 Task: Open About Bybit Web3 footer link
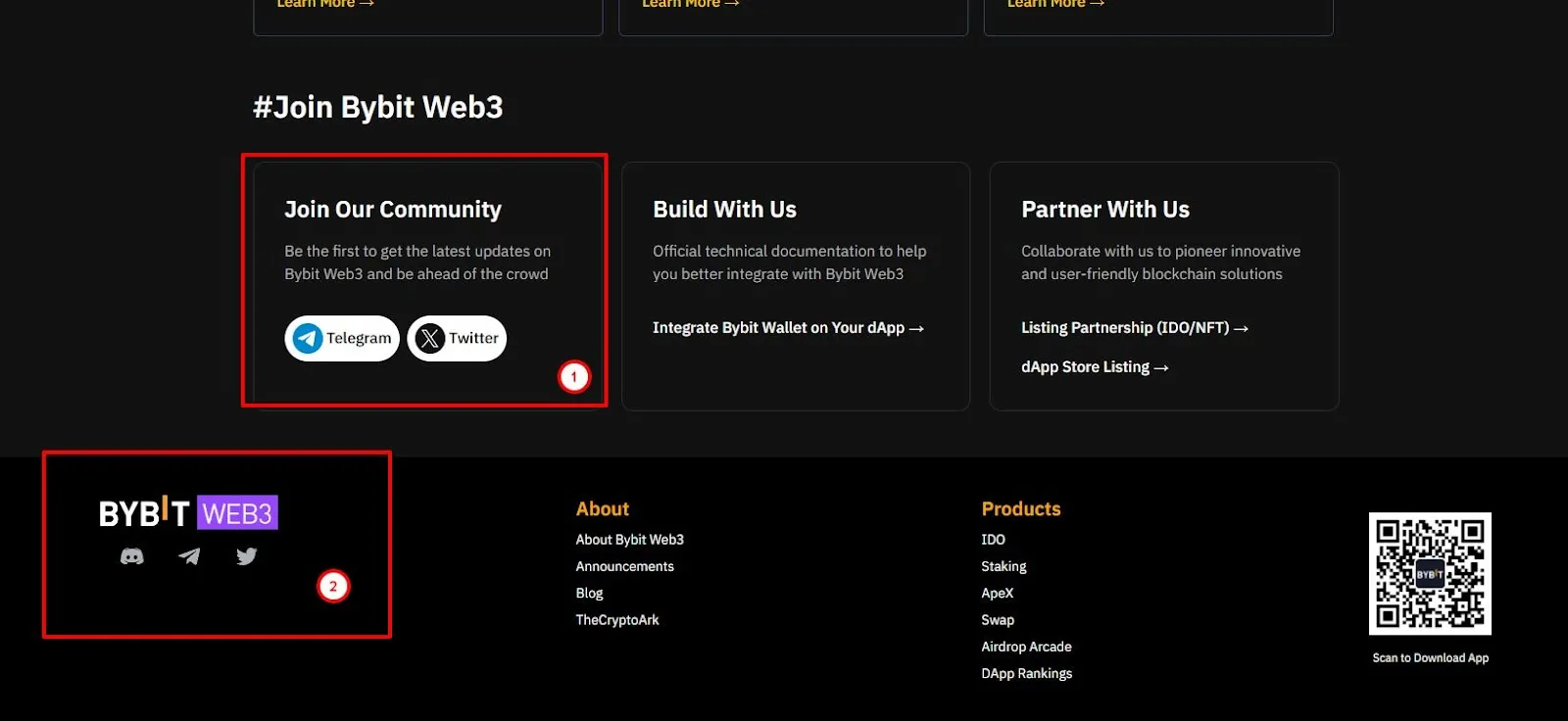point(630,540)
